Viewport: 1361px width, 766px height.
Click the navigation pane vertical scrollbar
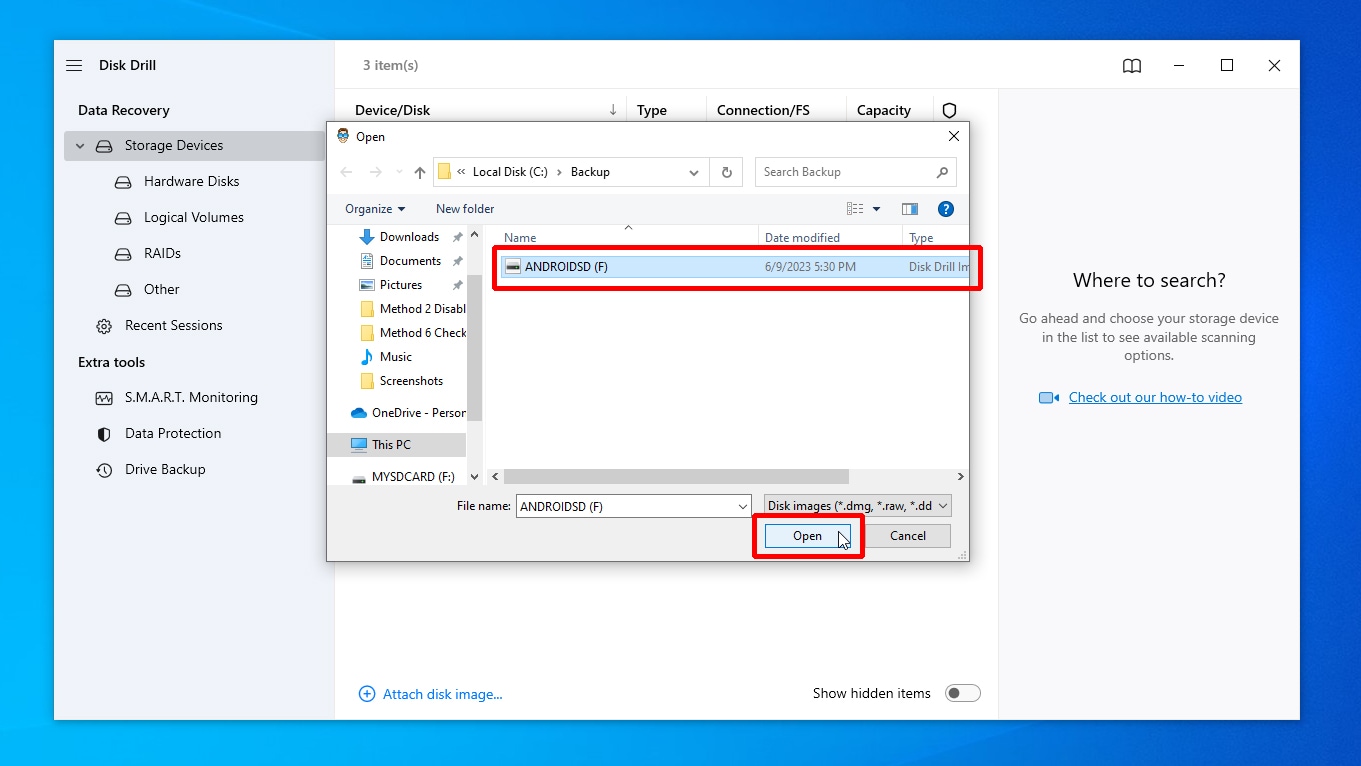click(x=475, y=347)
